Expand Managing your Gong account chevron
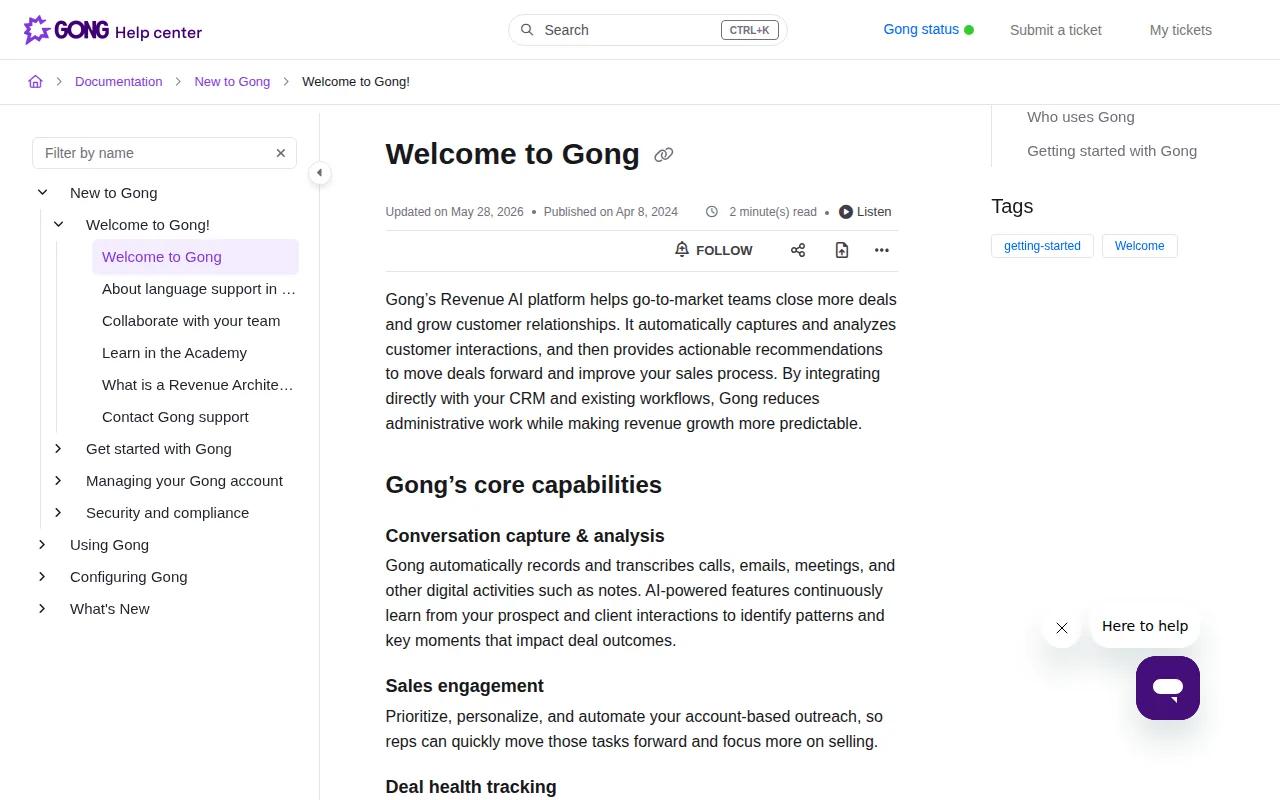The height and width of the screenshot is (800, 1280). pyautogui.click(x=58, y=481)
